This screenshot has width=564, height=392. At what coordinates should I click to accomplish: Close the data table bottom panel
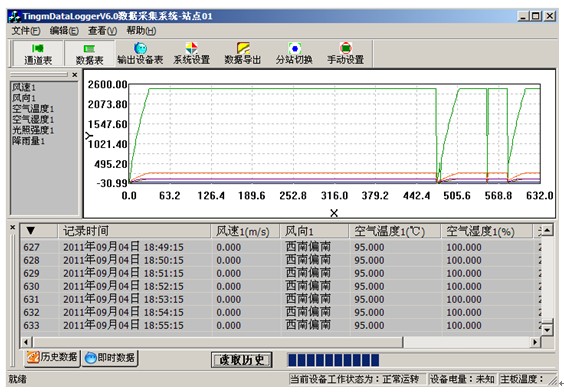tap(12, 227)
